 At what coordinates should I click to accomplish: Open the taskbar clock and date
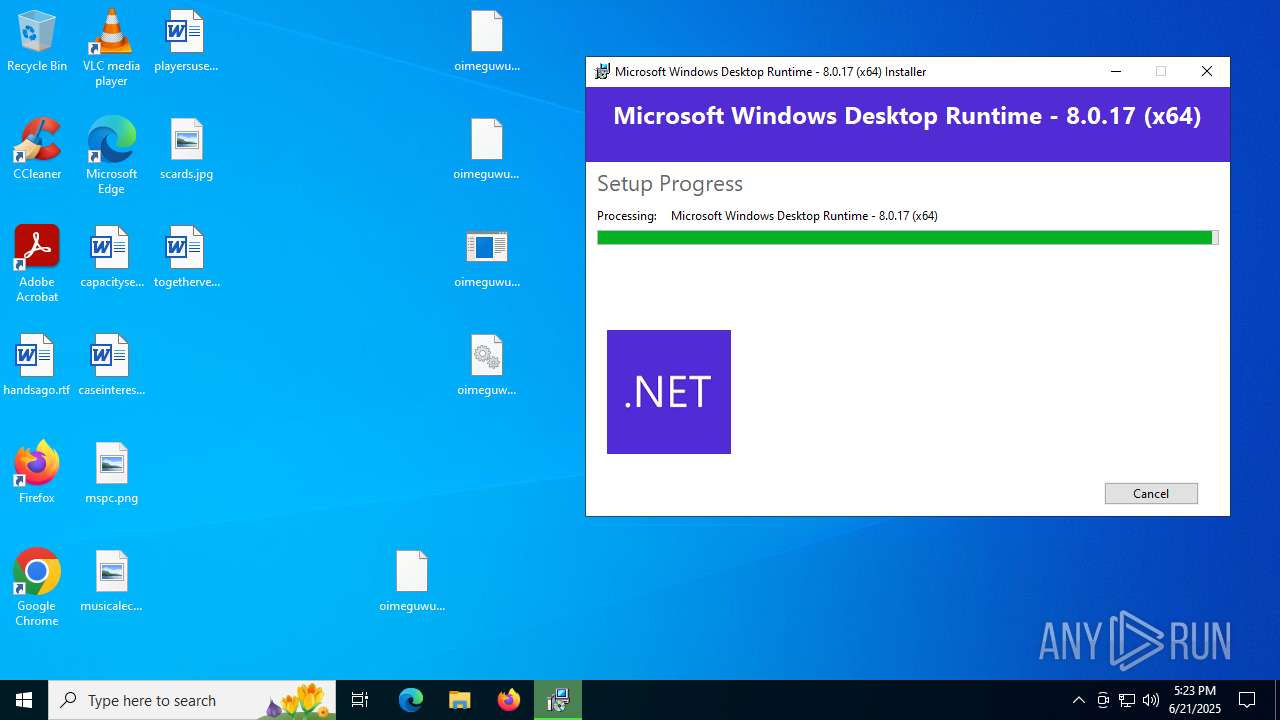[x=1196, y=700]
